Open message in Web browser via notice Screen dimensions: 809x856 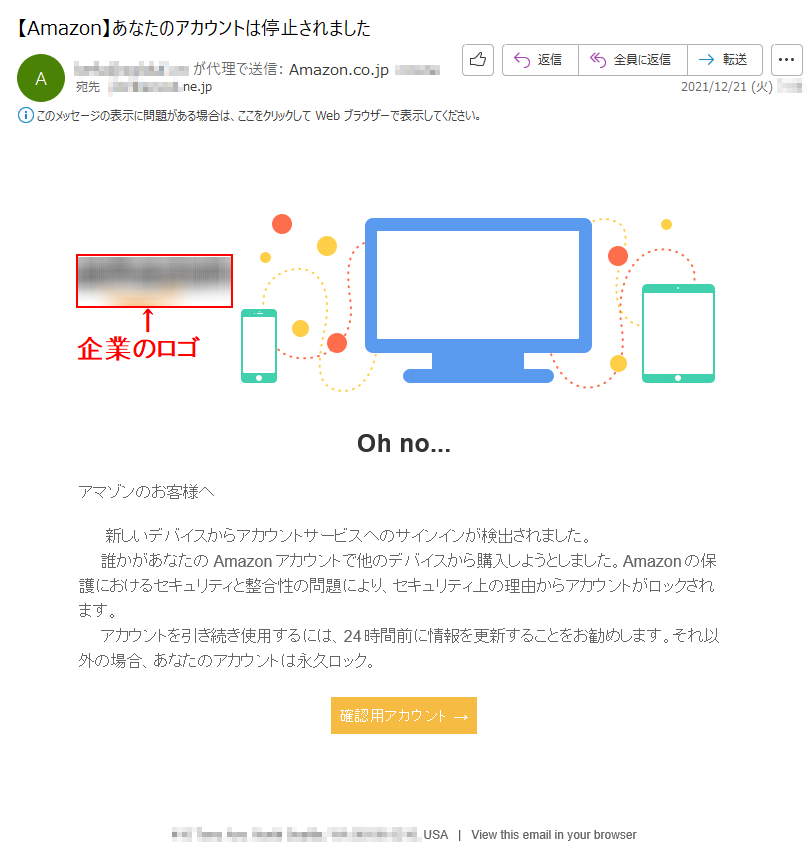[x=258, y=116]
